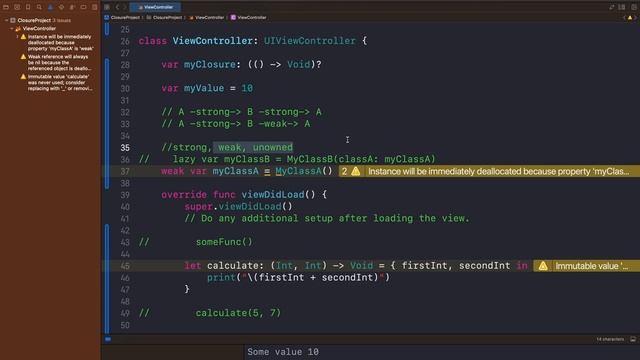Add editor on right icon
The height and width of the screenshot is (360, 640).
pyautogui.click(x=634, y=7)
